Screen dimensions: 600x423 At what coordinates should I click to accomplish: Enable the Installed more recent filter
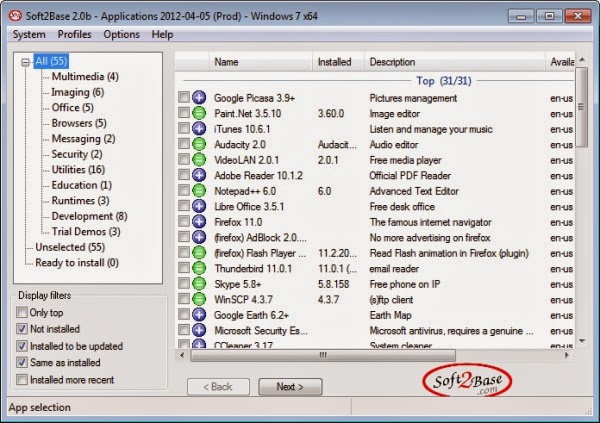(22, 379)
